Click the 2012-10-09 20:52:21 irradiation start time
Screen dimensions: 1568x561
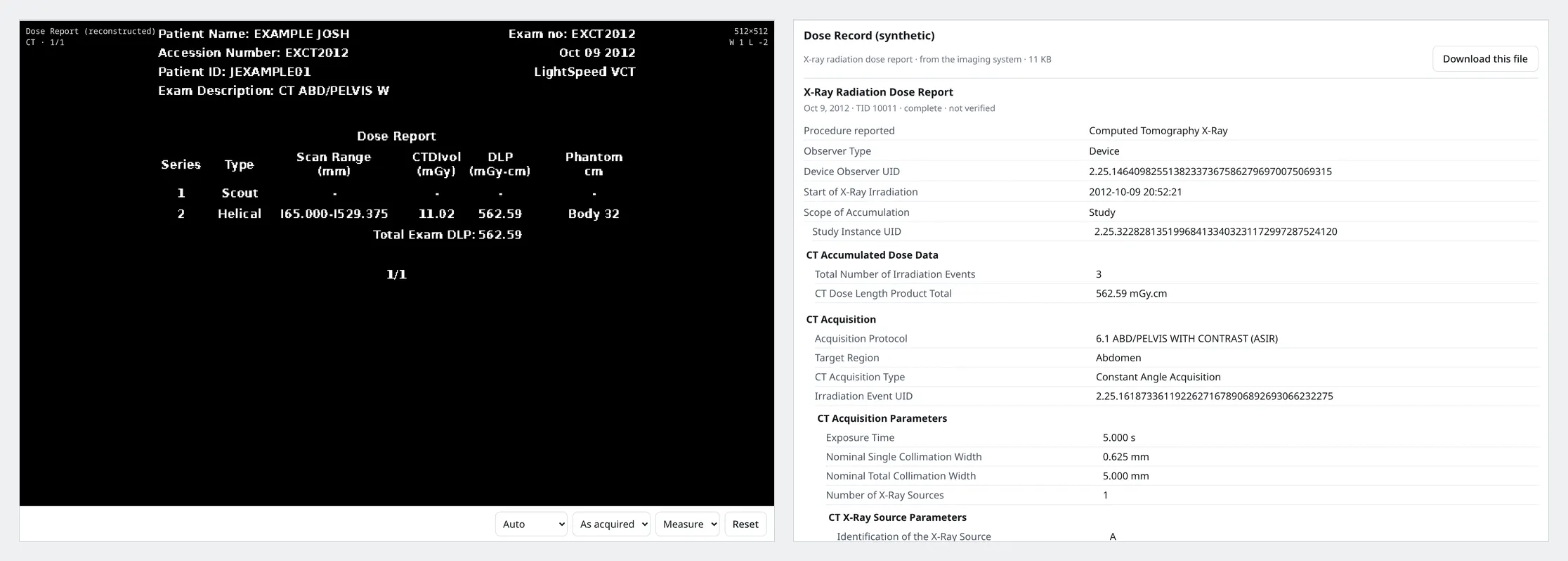click(1135, 192)
